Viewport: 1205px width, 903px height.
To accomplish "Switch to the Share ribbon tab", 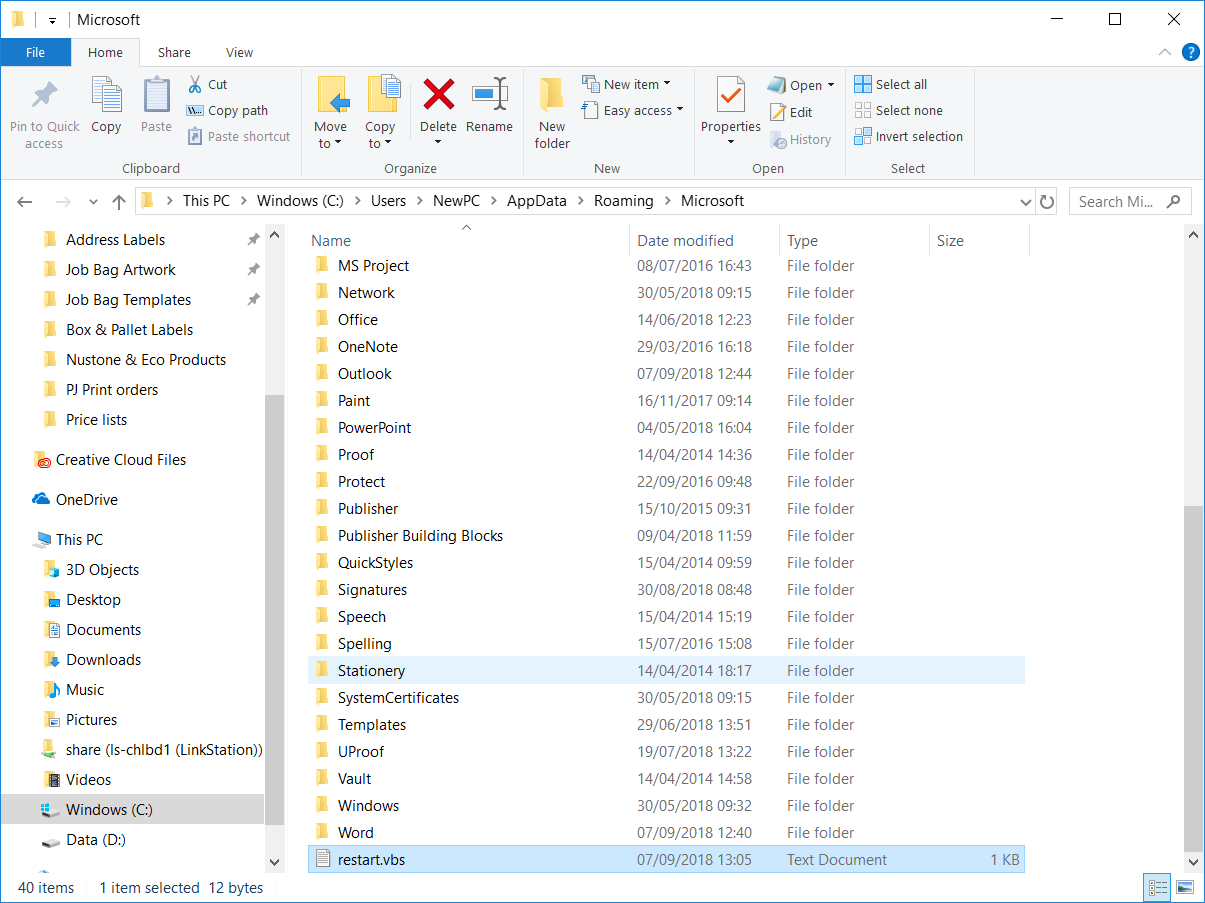I will tap(174, 52).
